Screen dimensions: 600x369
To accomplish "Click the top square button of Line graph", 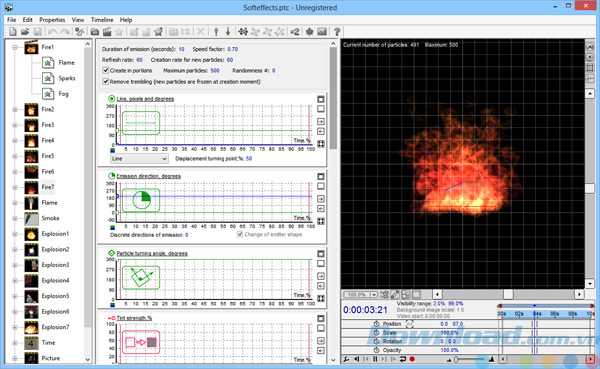I will click(321, 99).
